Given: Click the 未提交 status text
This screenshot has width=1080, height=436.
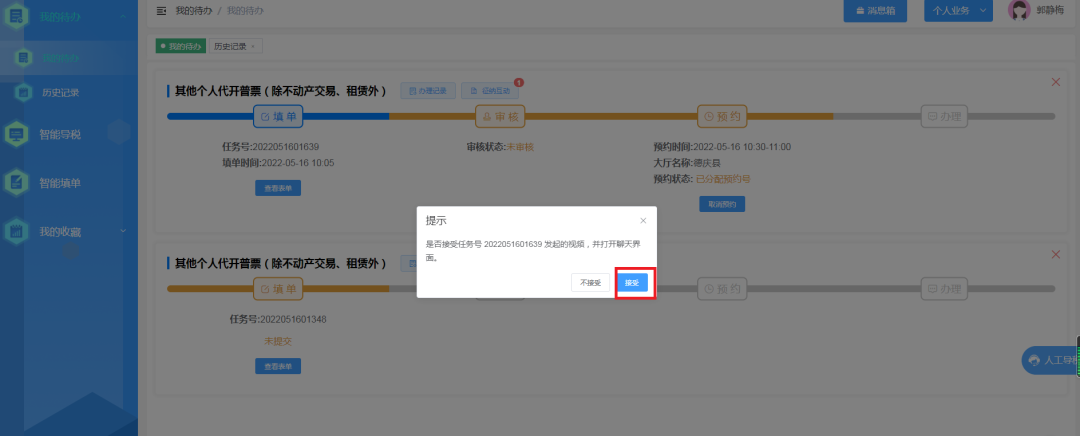Looking at the screenshot, I should [x=278, y=341].
